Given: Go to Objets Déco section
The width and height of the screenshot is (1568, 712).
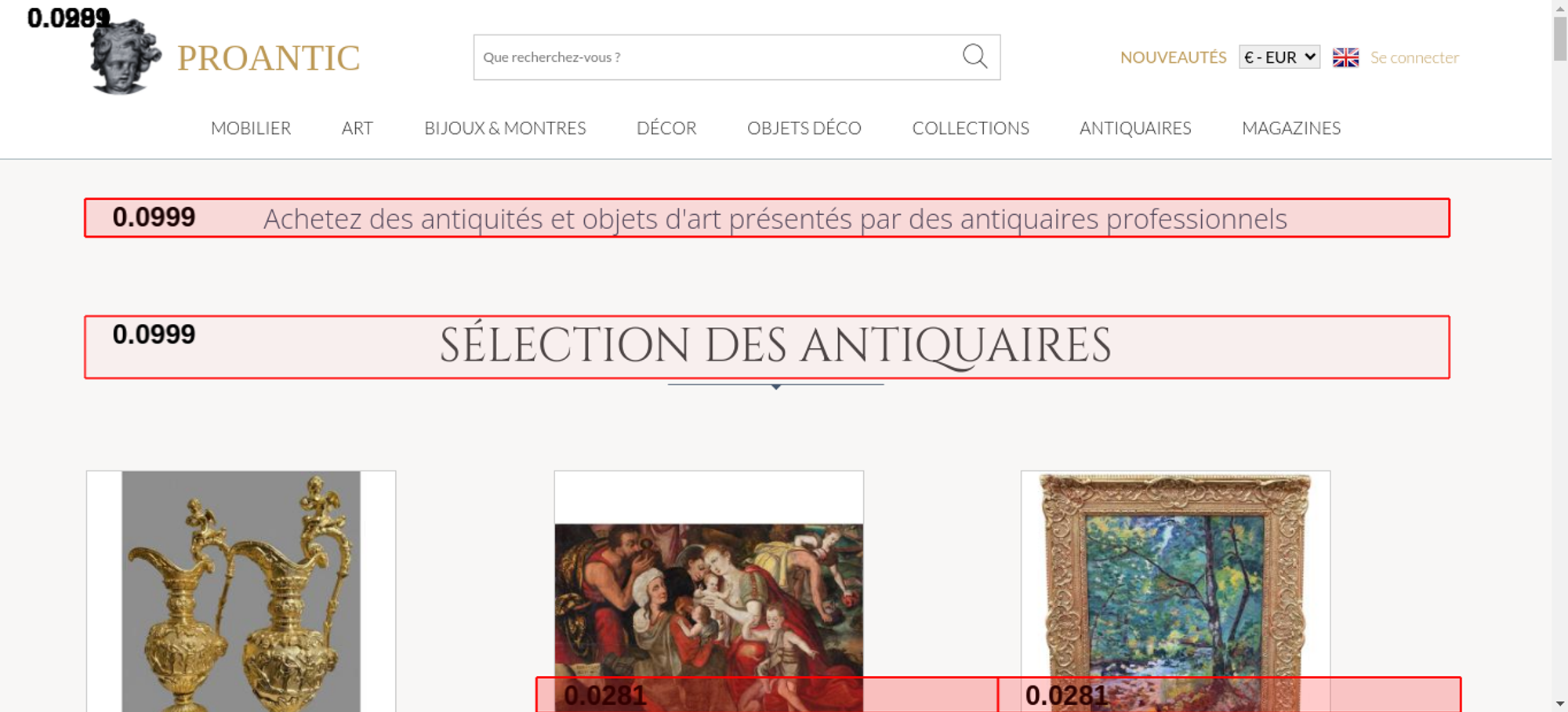Looking at the screenshot, I should point(804,128).
